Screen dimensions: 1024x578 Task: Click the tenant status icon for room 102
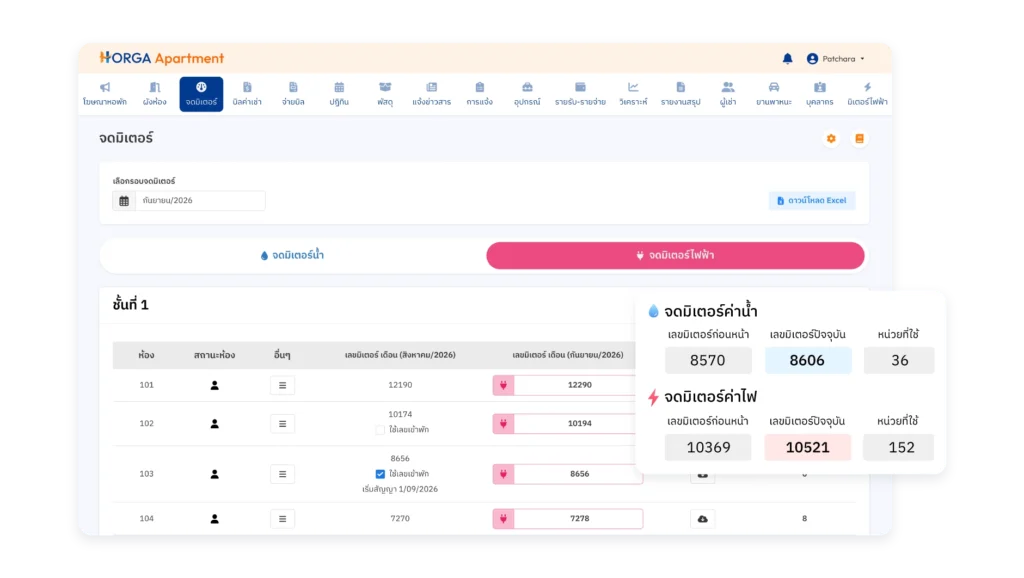pyautogui.click(x=214, y=424)
